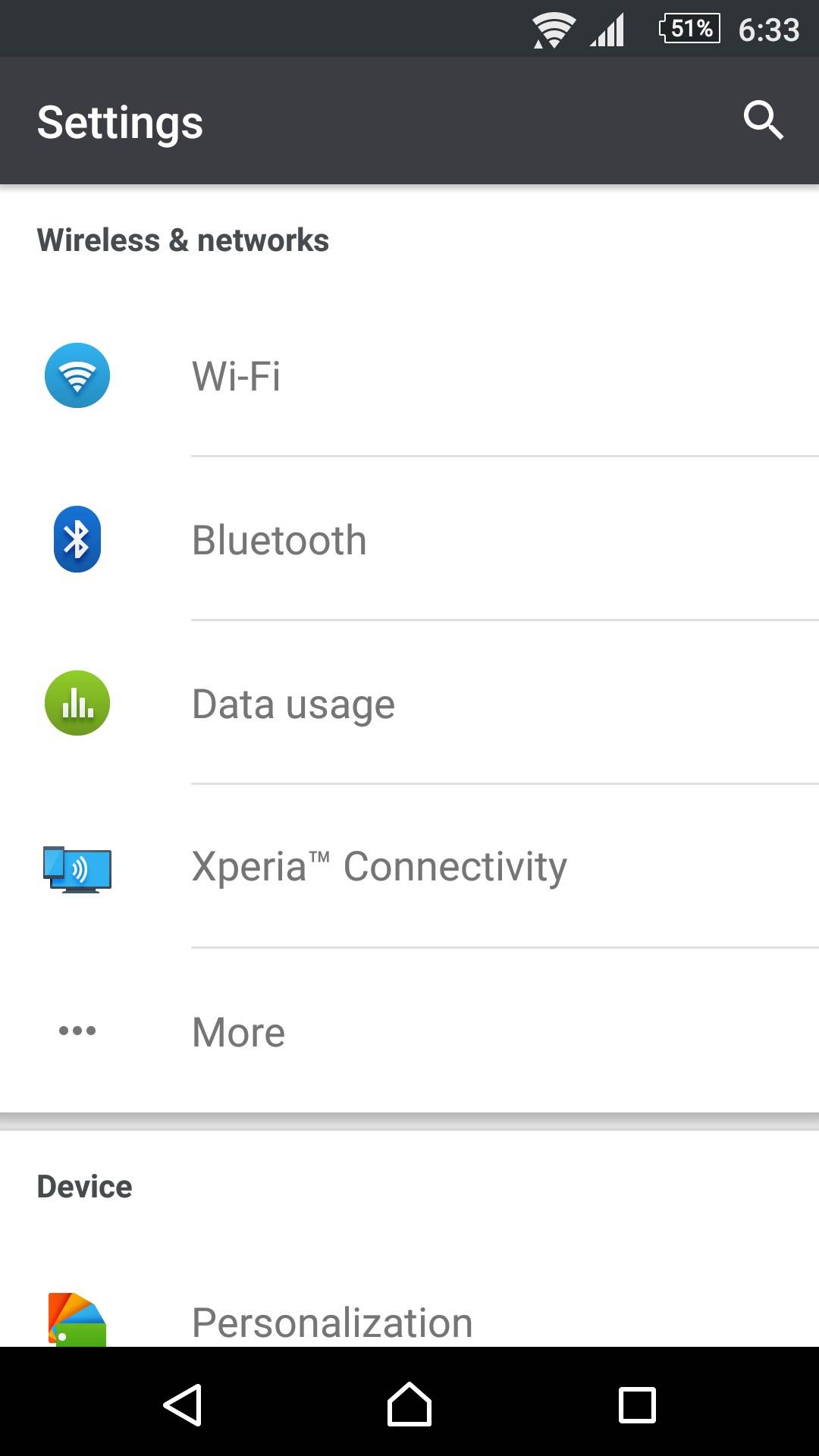Tap the colorful Personalization icon
The height and width of the screenshot is (1456, 819).
coord(77,1319)
